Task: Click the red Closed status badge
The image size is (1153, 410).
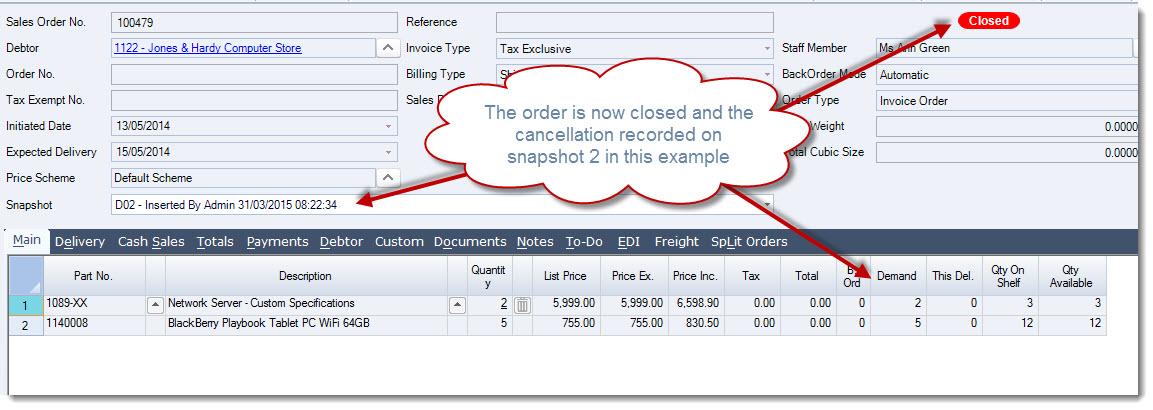Action: point(988,21)
